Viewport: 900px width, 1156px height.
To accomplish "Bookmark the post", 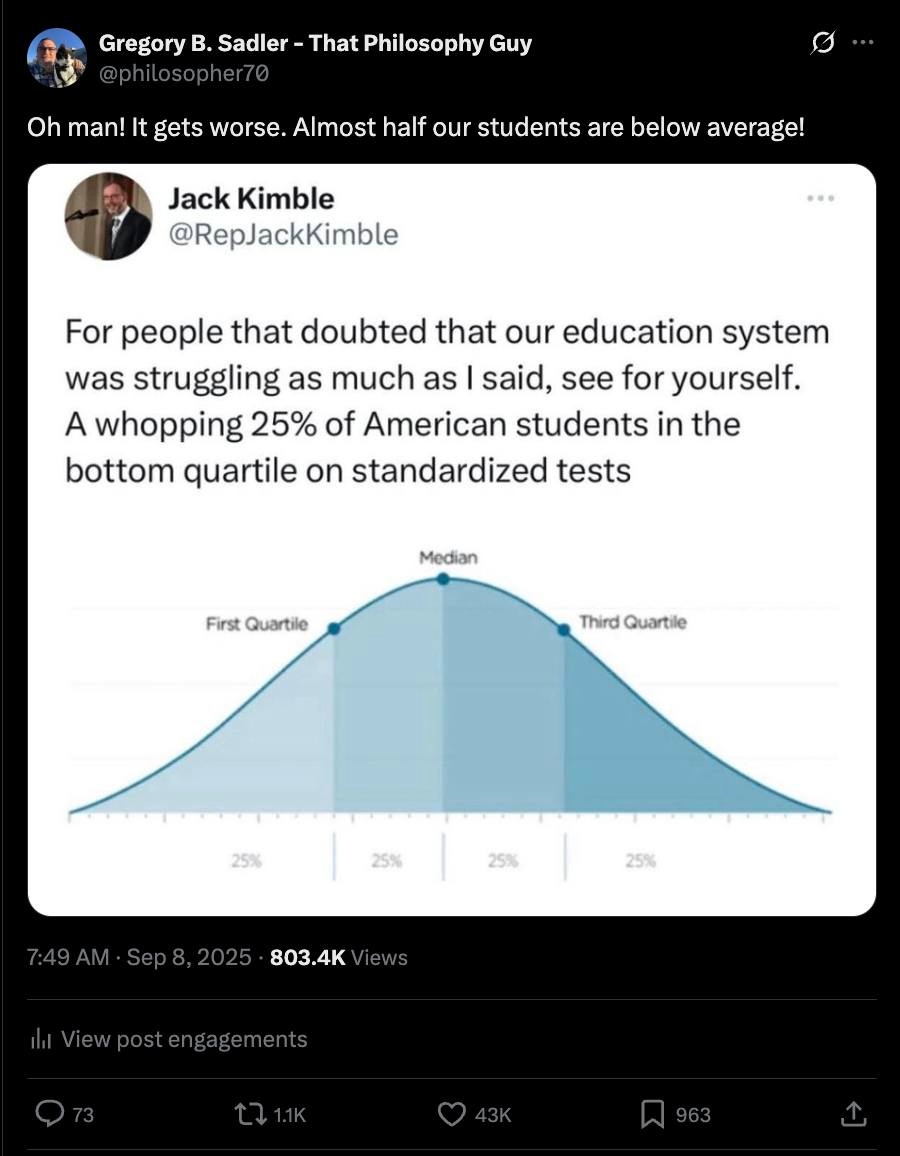I will (653, 1113).
